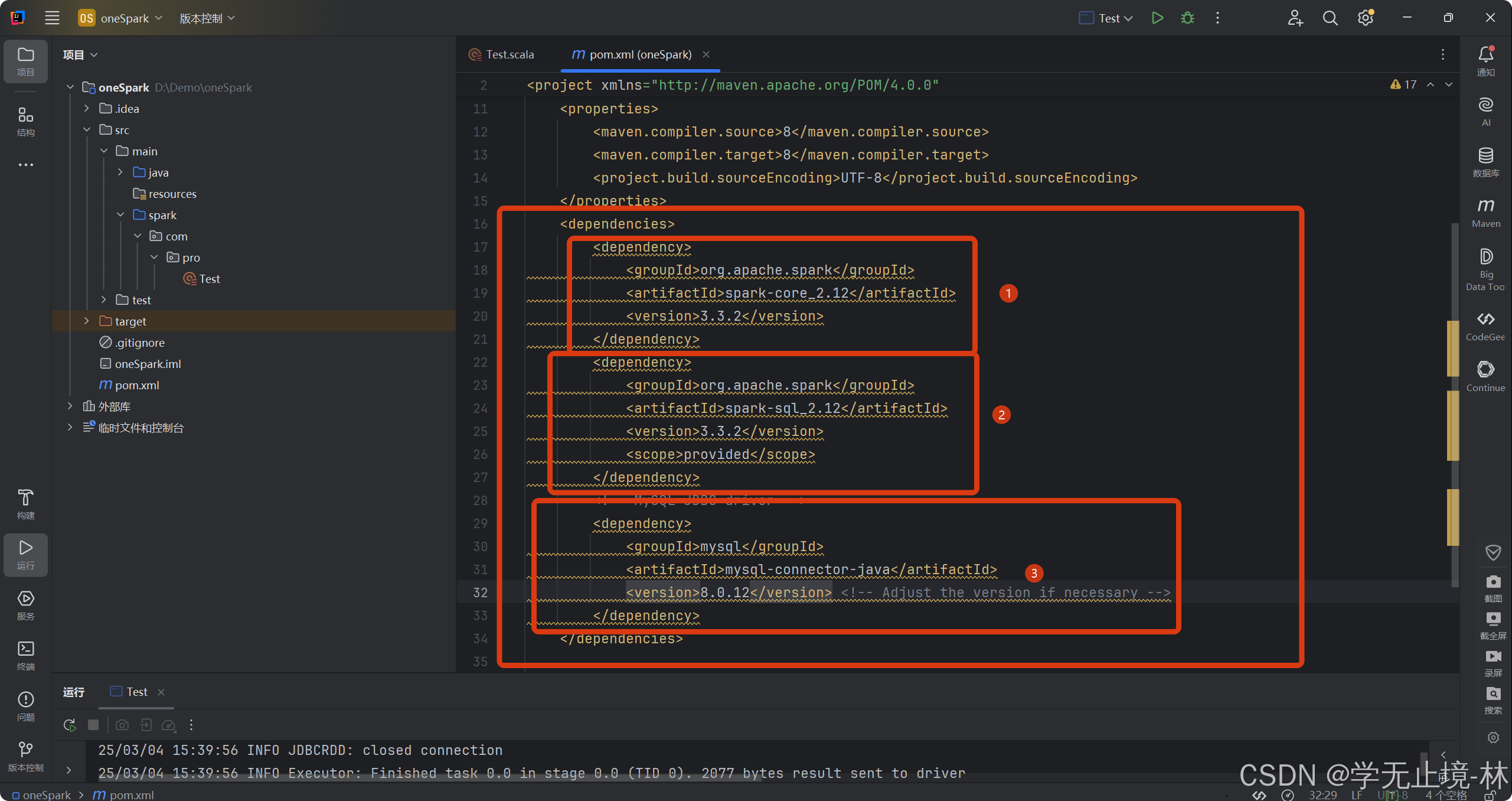Screen dimensions: 1512x801
Task: Open the main hamburger menu
Action: 52,18
